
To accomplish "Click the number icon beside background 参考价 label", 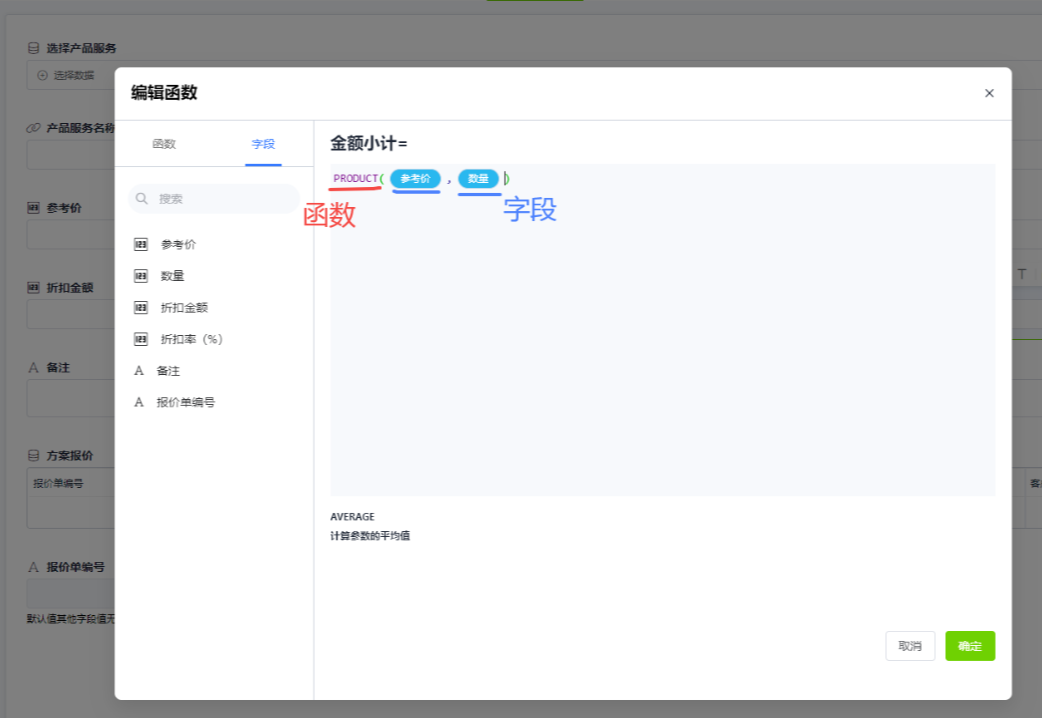I will coord(33,208).
